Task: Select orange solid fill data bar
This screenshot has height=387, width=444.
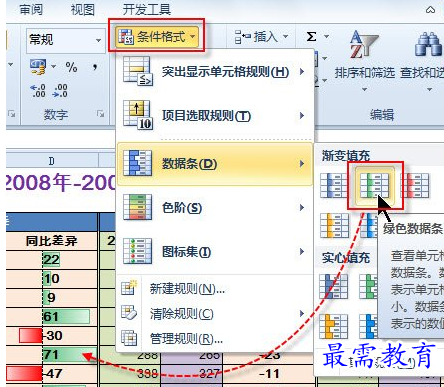Action: pos(334,326)
